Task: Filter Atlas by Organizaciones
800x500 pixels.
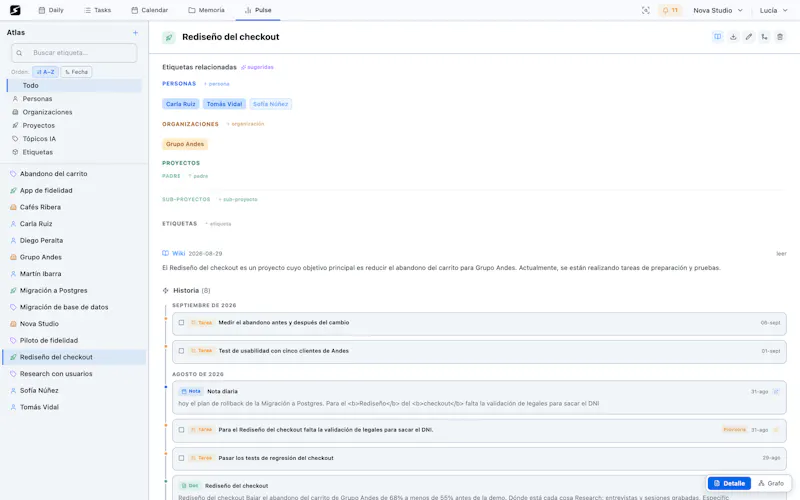Action: click(x=74, y=112)
